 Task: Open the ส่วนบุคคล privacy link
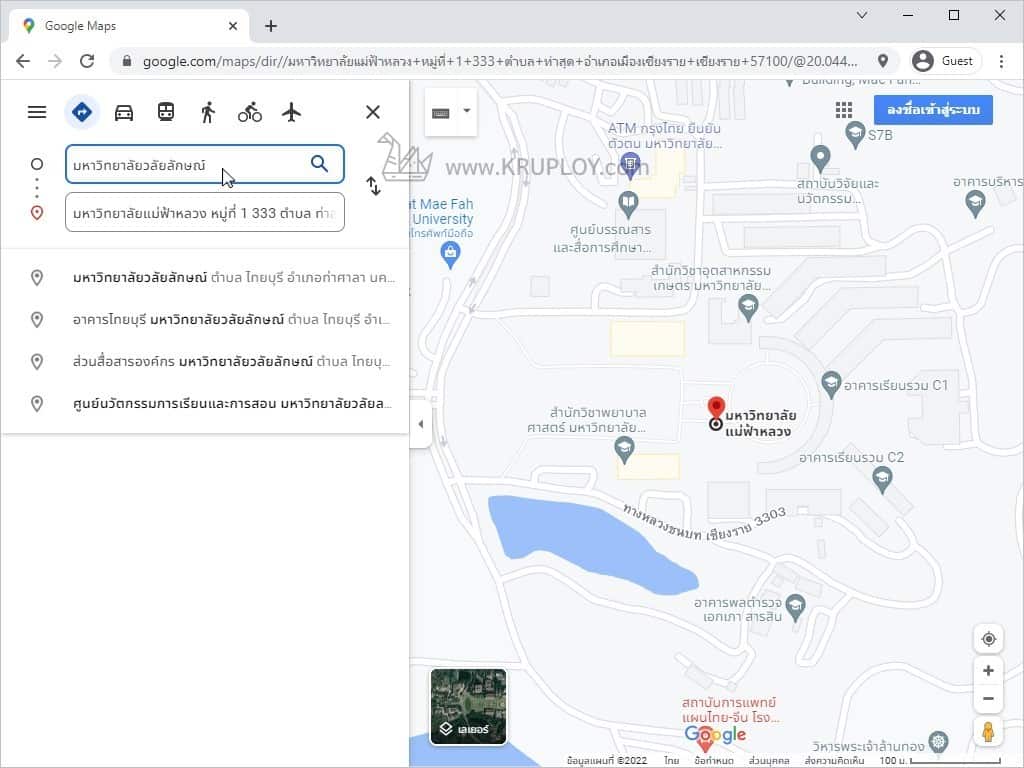pyautogui.click(x=769, y=760)
